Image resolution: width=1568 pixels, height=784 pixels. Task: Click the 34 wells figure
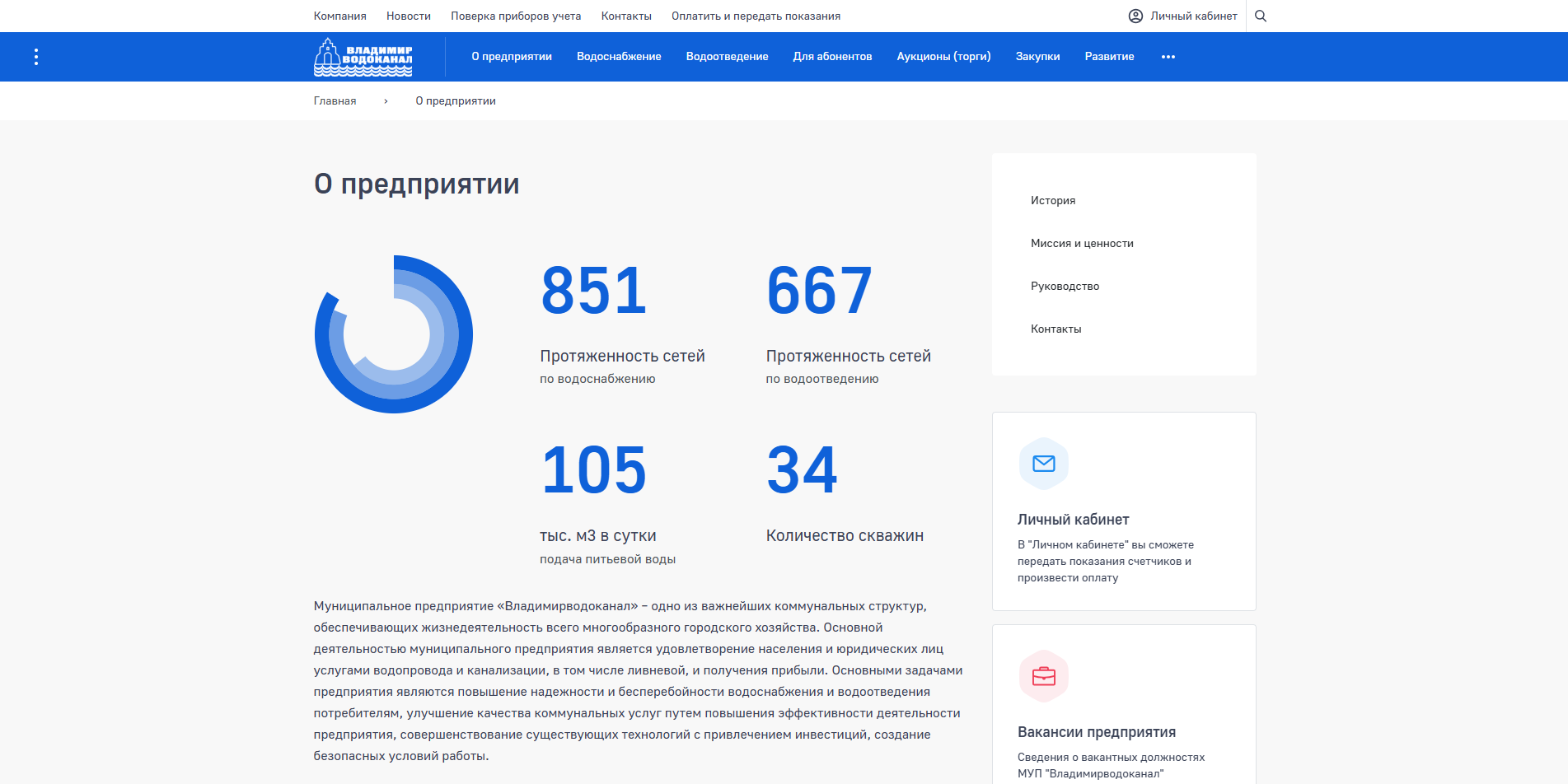click(x=802, y=469)
